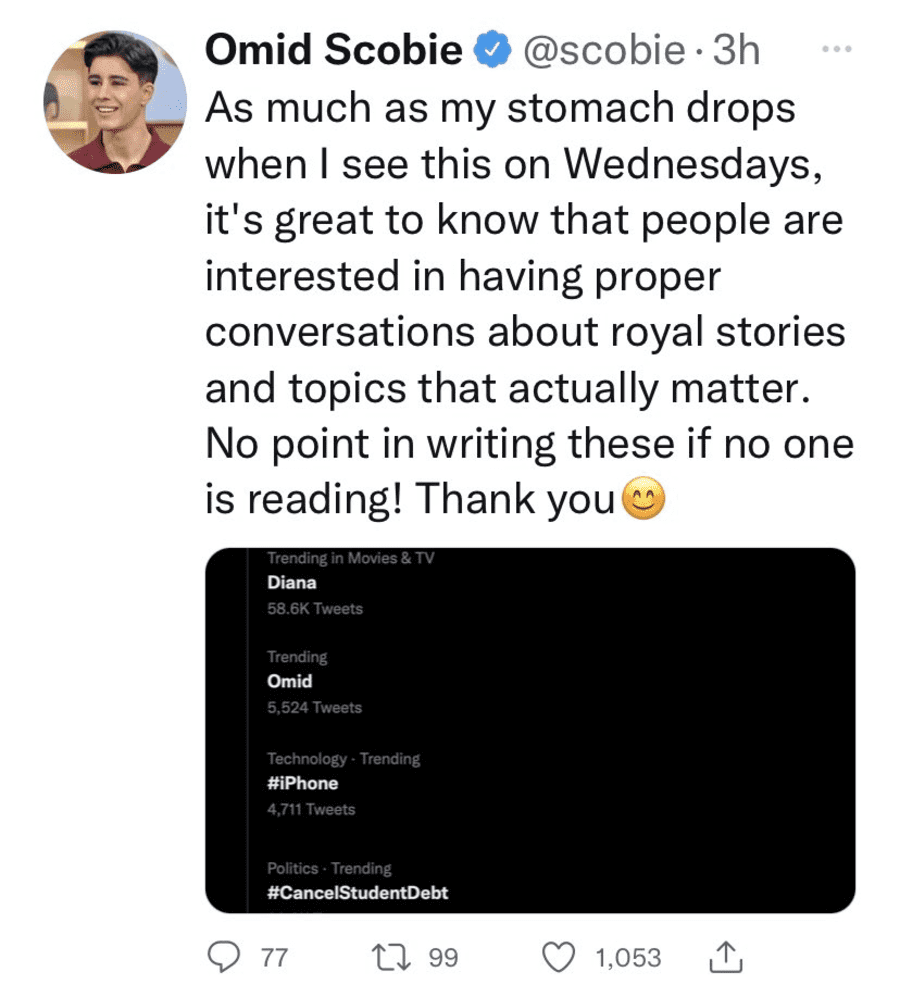The image size is (900, 997).
Task: Click the smiling emoji in the tweet
Action: pyautogui.click(x=643, y=497)
